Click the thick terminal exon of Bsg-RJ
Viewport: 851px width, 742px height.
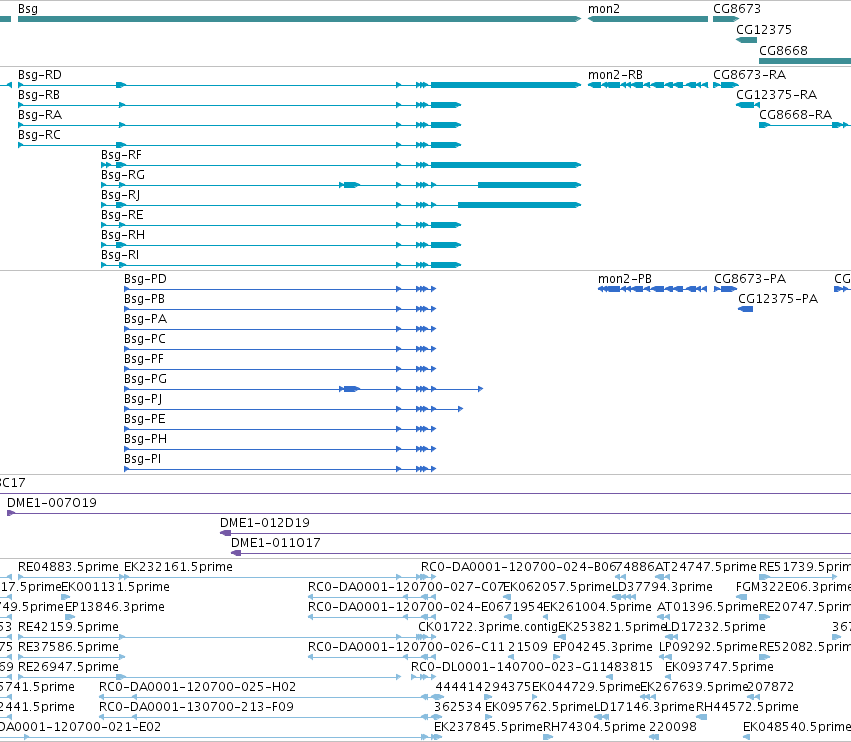pyautogui.click(x=519, y=205)
